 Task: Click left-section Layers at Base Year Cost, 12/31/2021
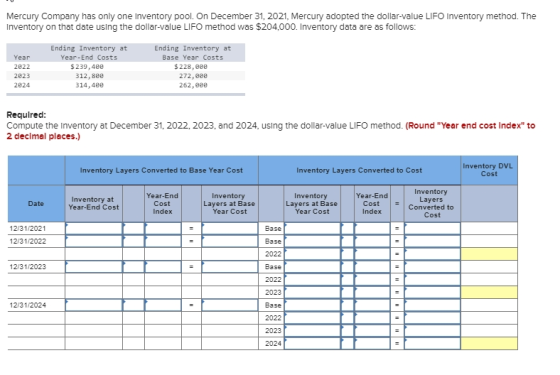pyautogui.click(x=230, y=229)
